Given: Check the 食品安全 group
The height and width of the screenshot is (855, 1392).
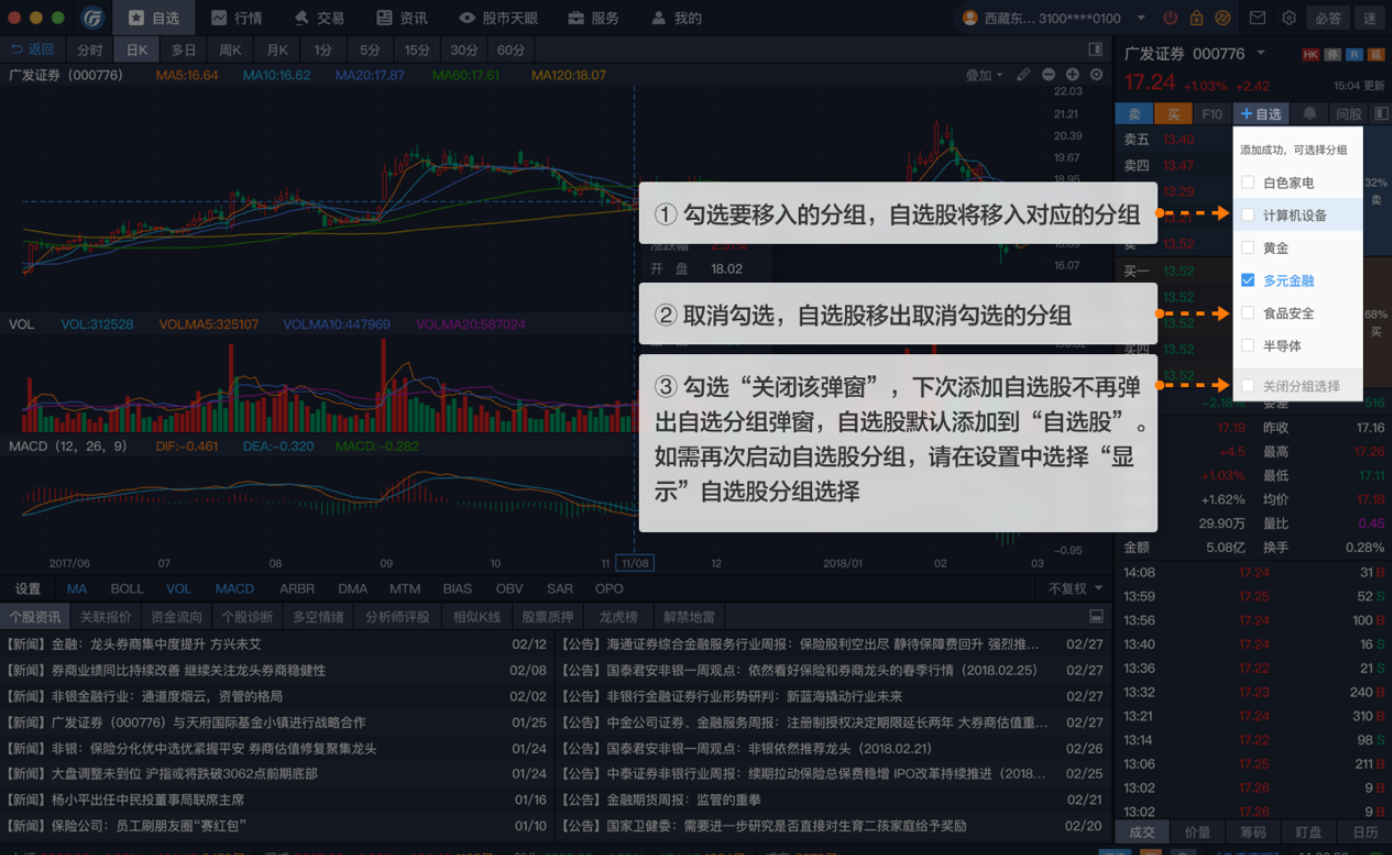Looking at the screenshot, I should pos(1247,313).
